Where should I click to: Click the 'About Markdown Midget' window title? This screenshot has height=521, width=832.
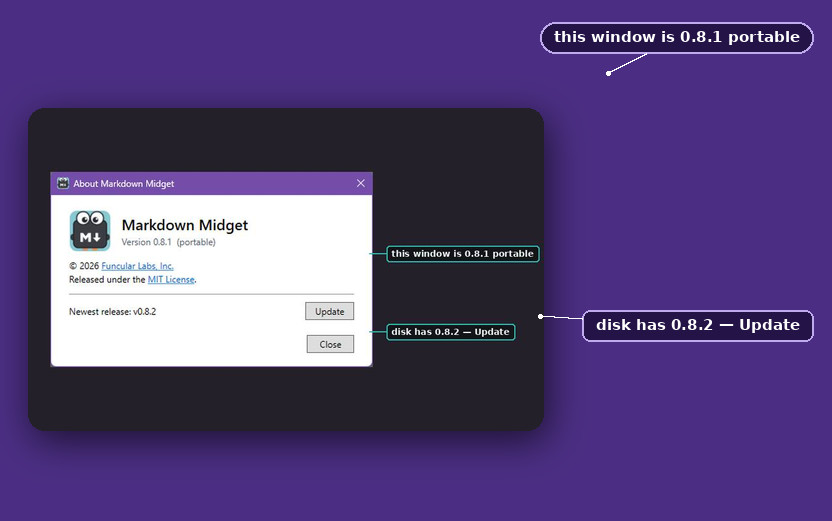click(x=124, y=184)
